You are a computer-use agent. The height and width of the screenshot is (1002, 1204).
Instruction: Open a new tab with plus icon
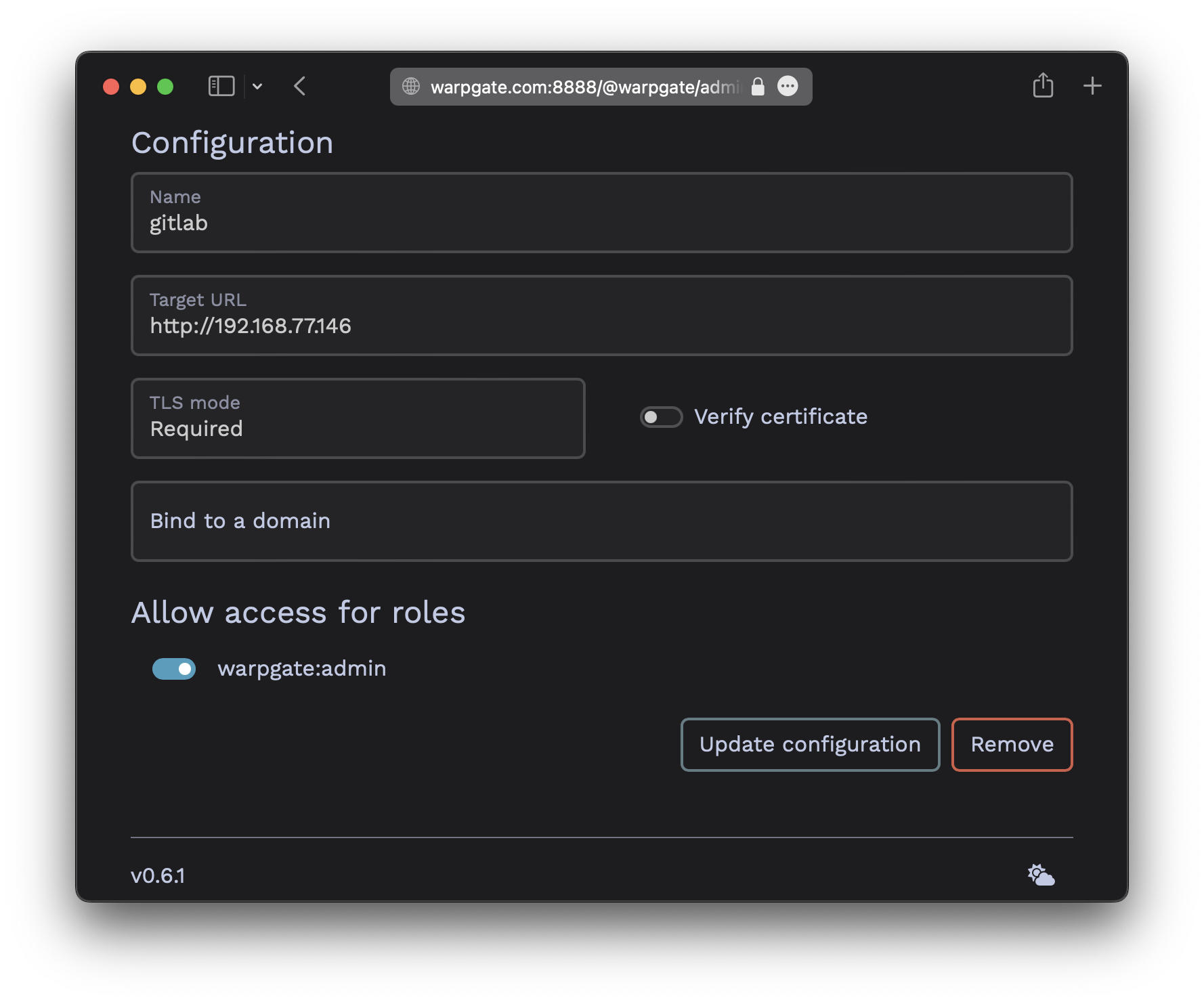tap(1092, 86)
